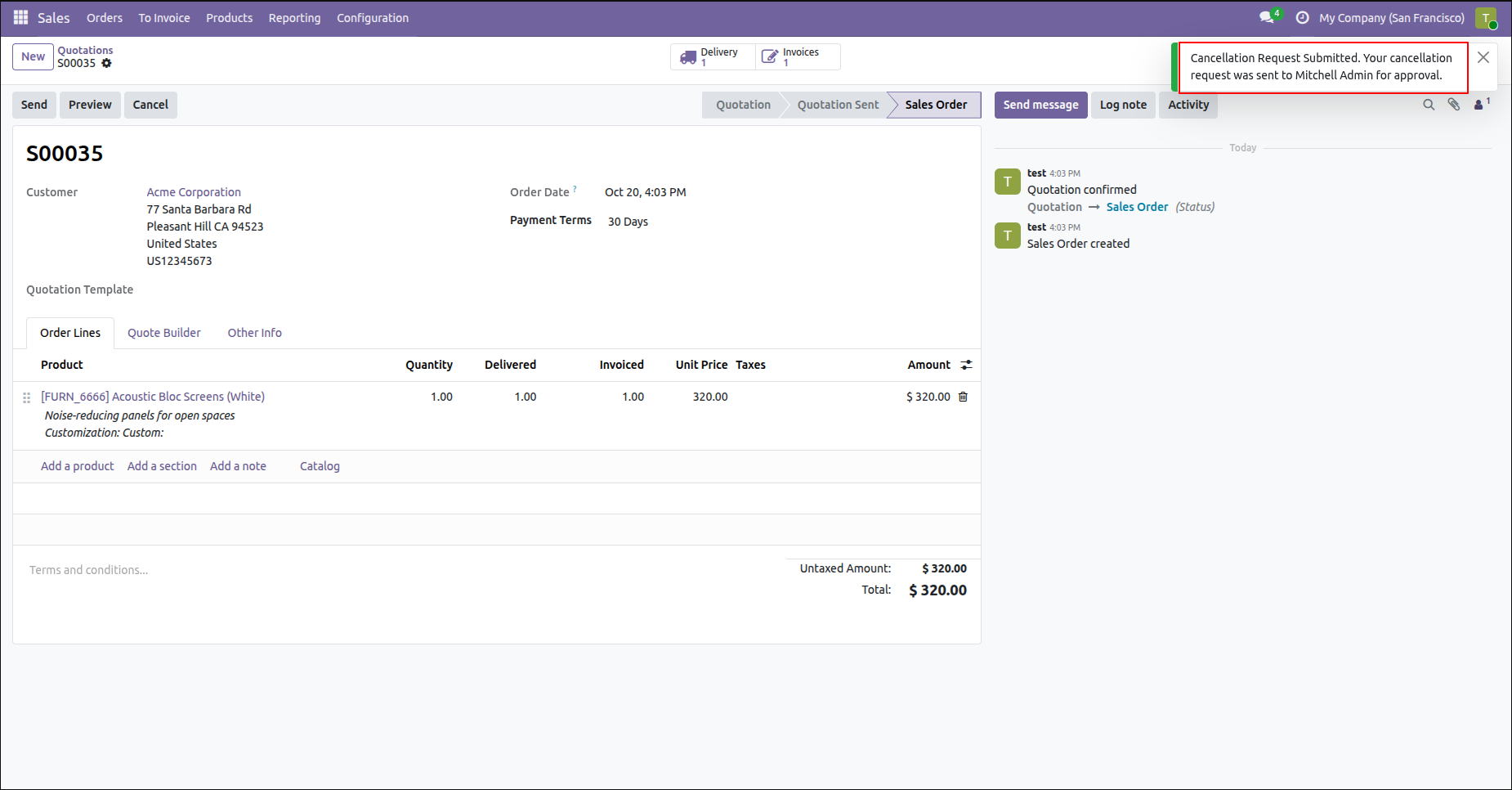Click the Cancel order button
Viewport: 1512px width, 790px height.
[x=150, y=105]
